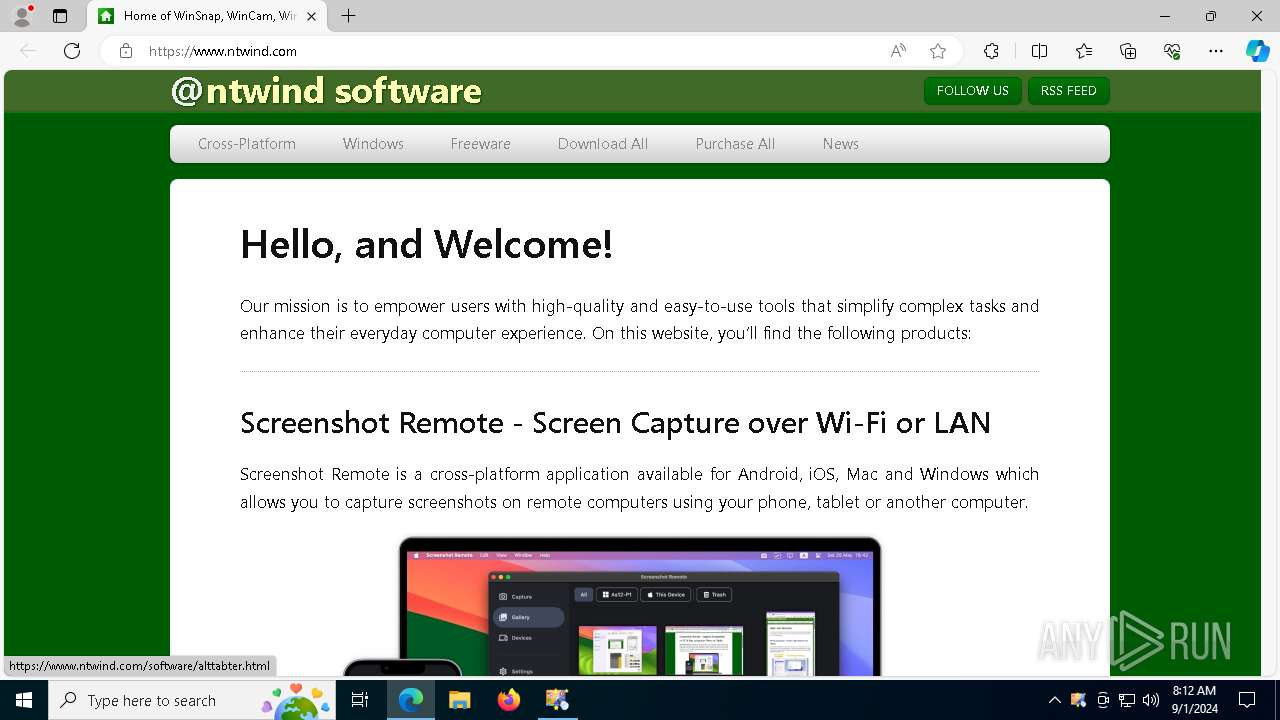Image resolution: width=1280 pixels, height=720 pixels.
Task: Click the RSS FEED button
Action: (1069, 91)
